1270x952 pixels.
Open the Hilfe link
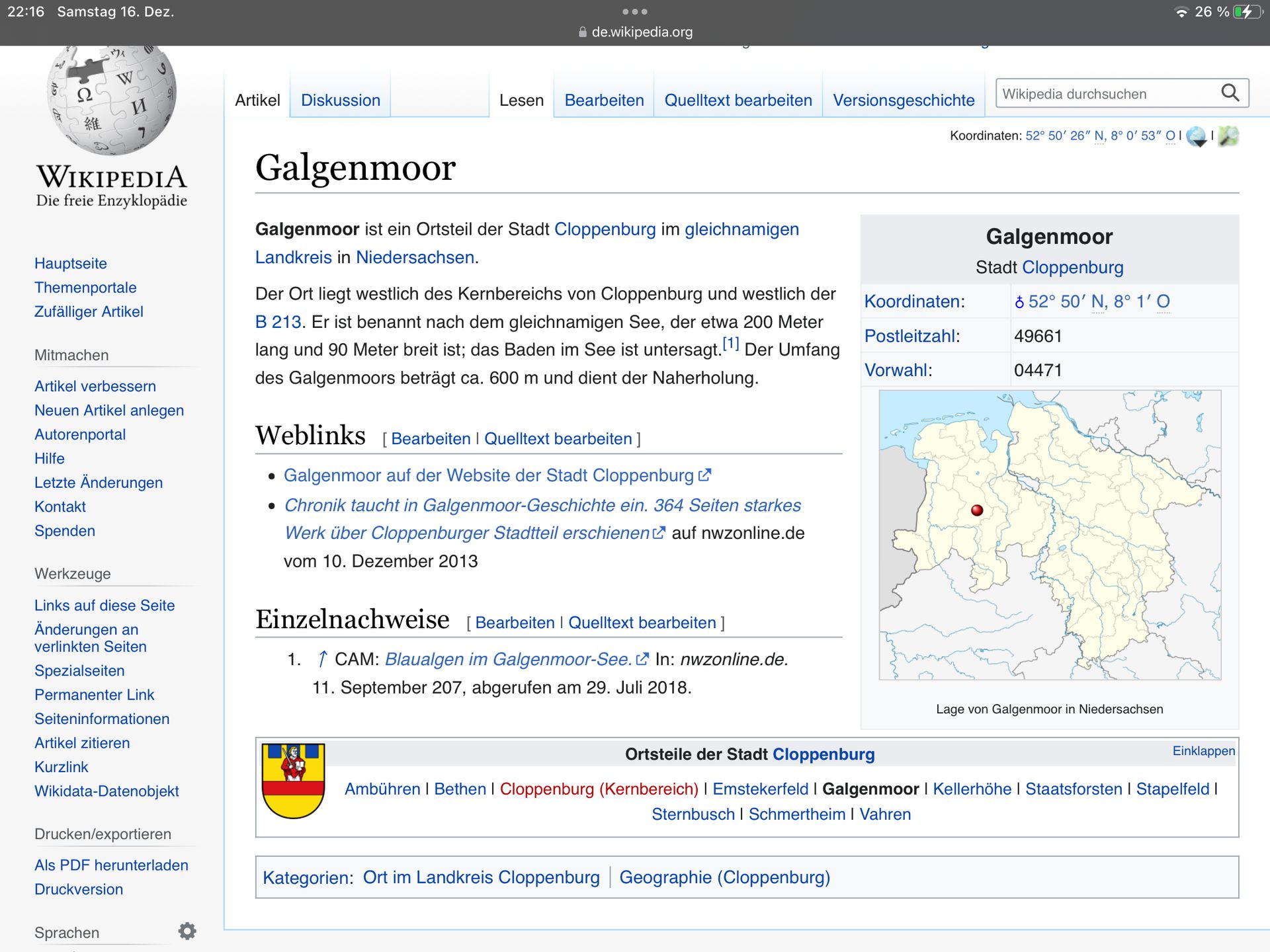tap(50, 459)
